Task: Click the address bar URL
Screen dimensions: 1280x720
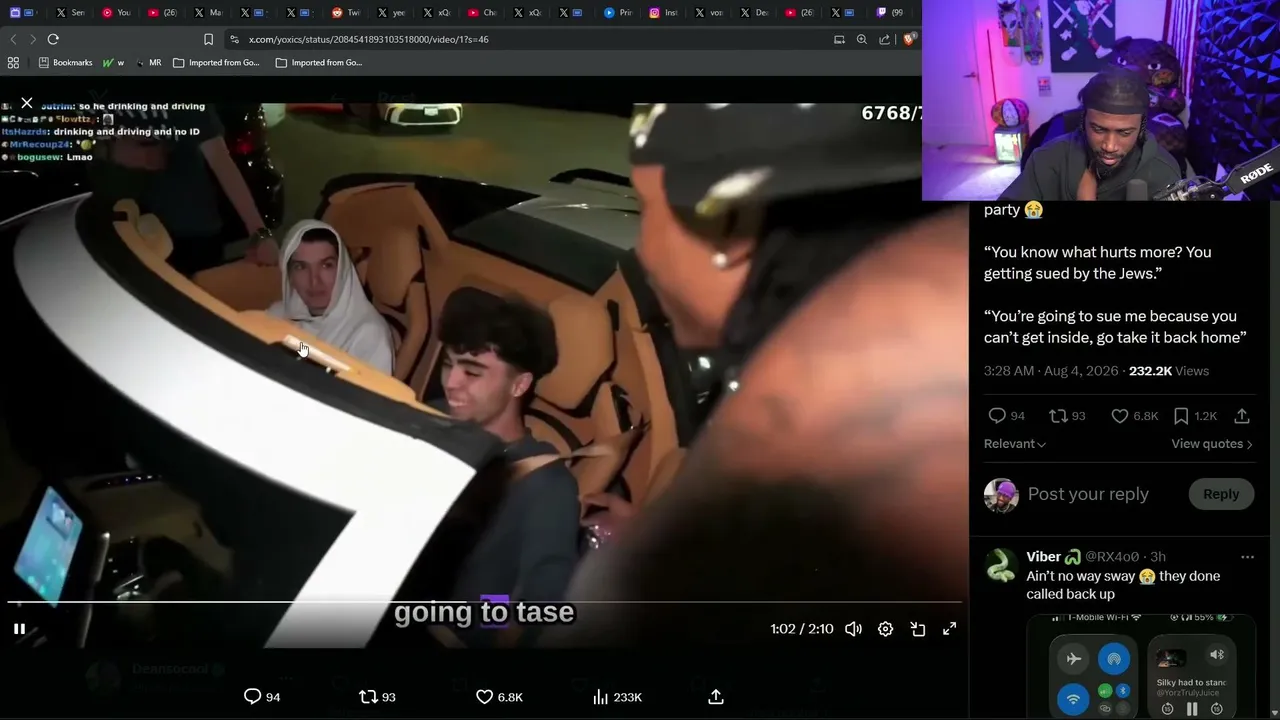Action: tap(368, 39)
